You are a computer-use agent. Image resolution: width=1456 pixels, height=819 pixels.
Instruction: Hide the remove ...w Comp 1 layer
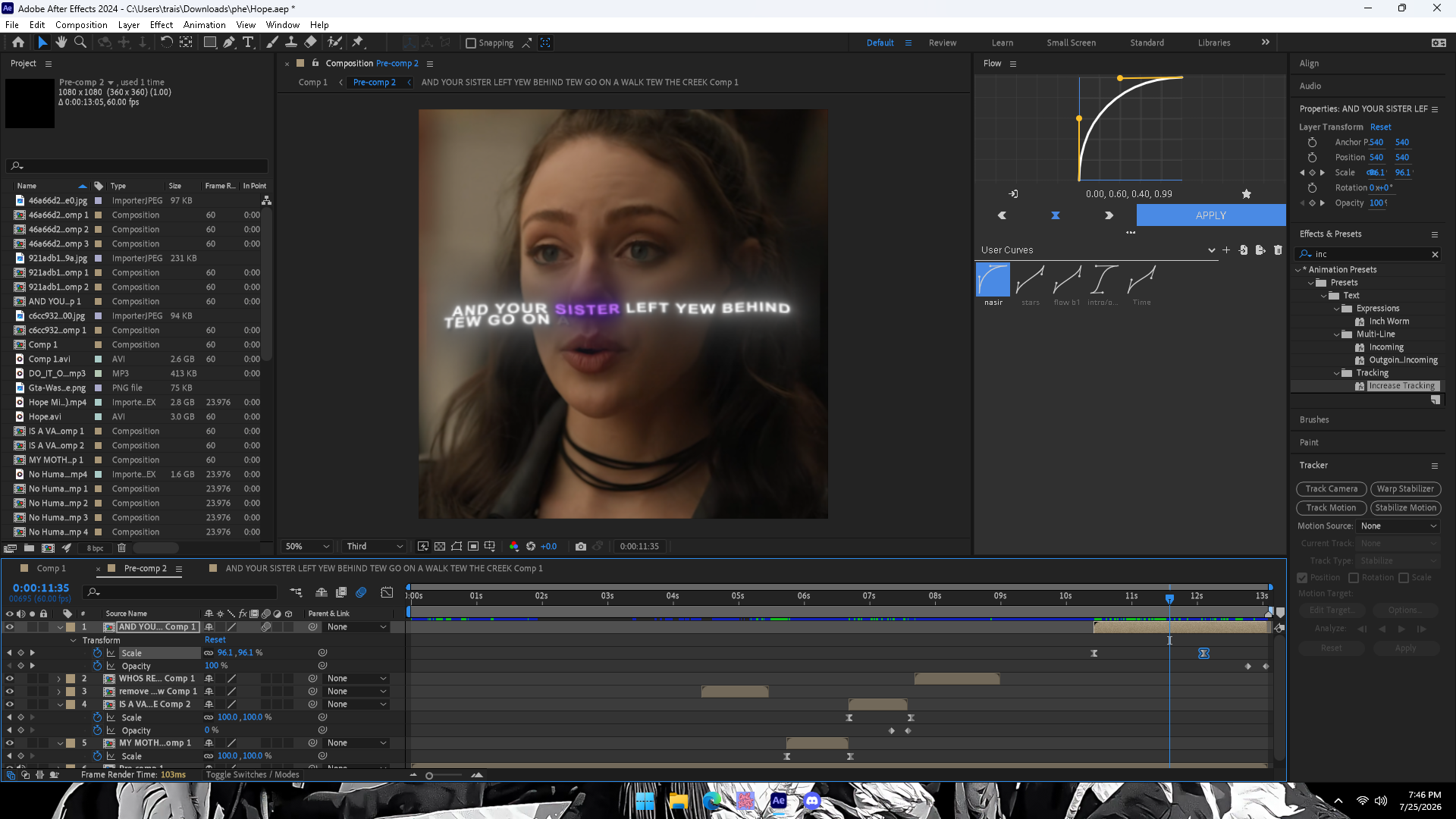(x=10, y=692)
